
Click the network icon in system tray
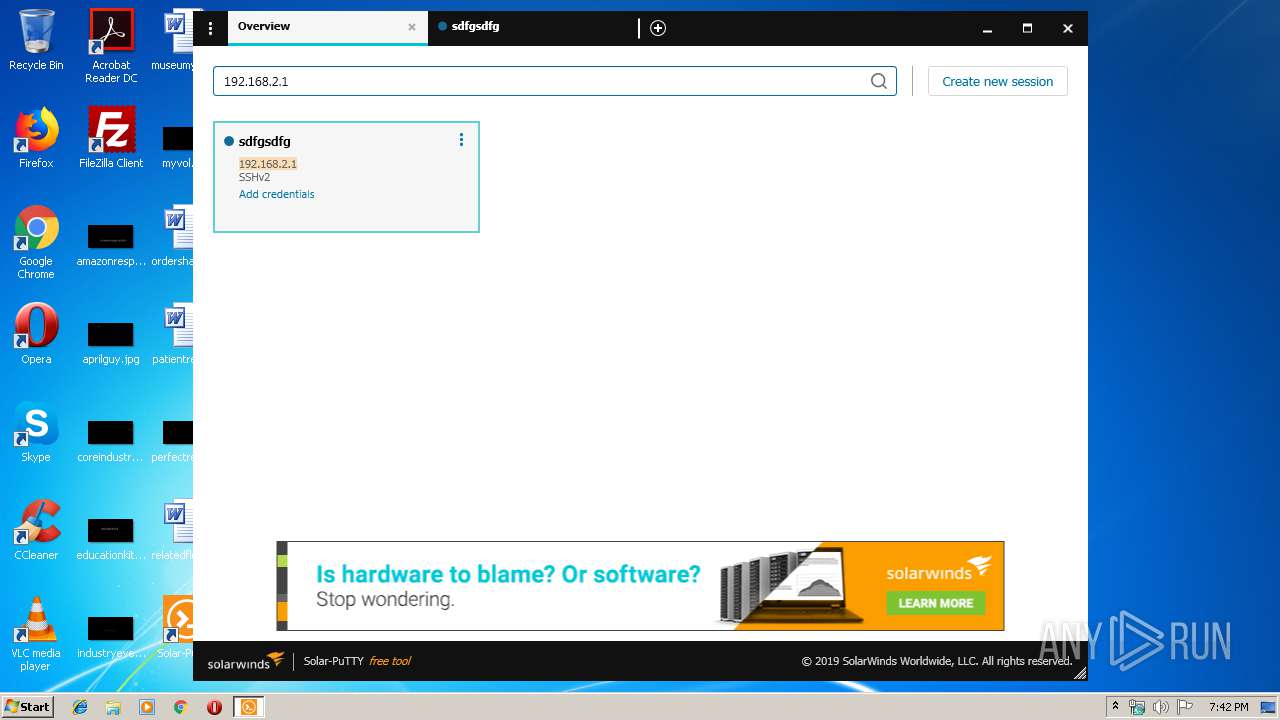click(1137, 707)
